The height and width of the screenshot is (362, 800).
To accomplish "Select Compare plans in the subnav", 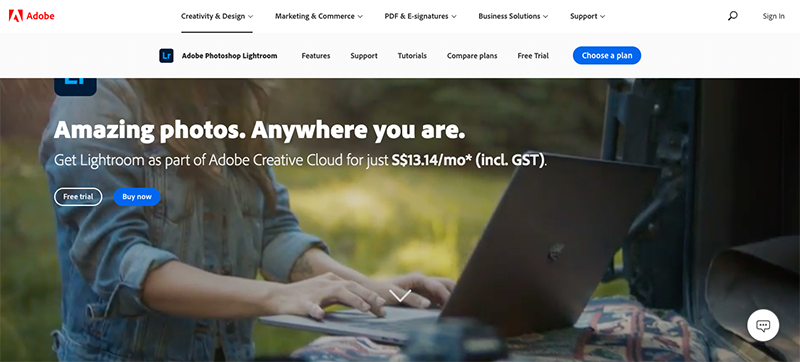I will (472, 56).
